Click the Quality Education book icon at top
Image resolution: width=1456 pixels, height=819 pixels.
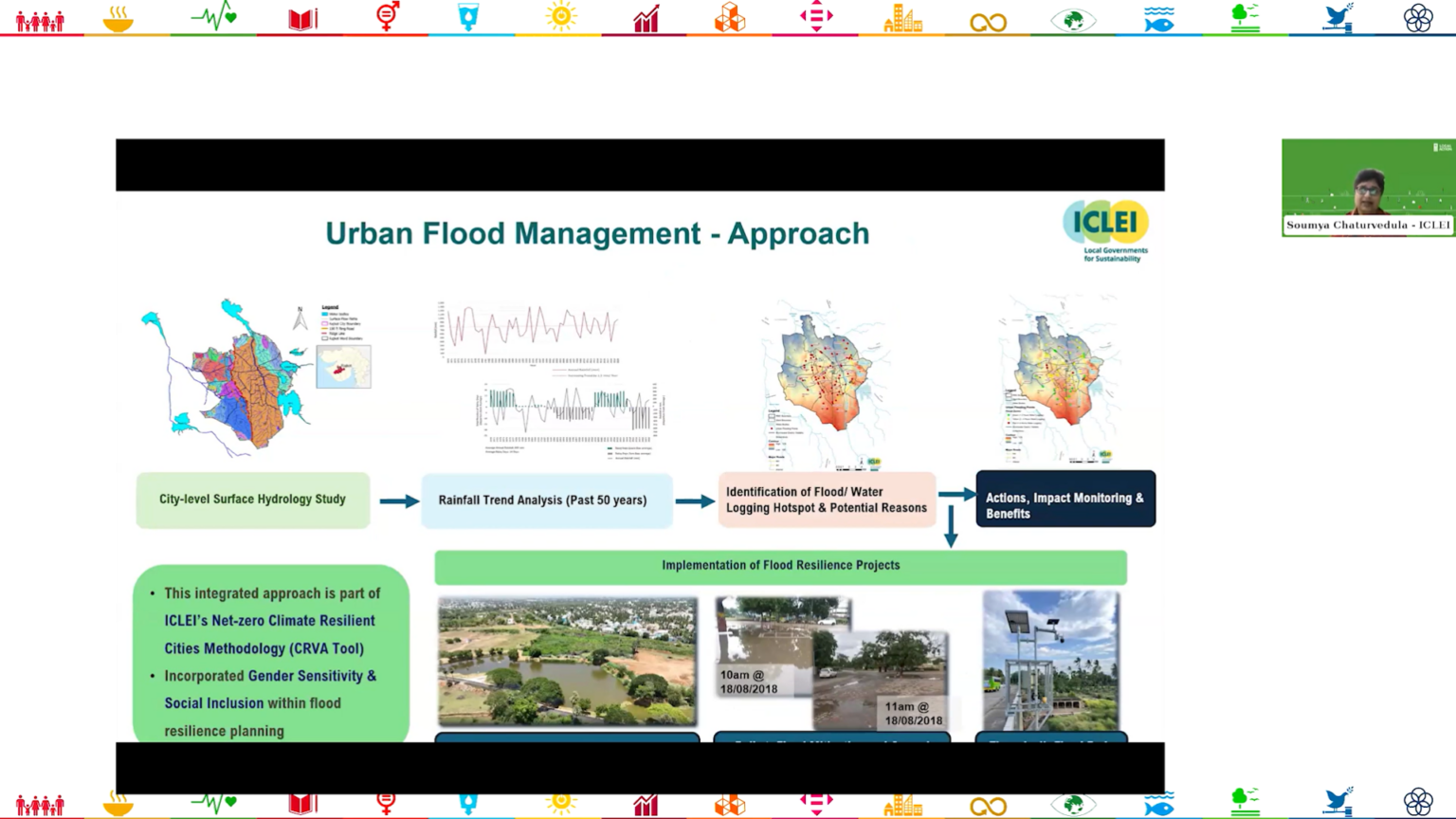point(302,19)
